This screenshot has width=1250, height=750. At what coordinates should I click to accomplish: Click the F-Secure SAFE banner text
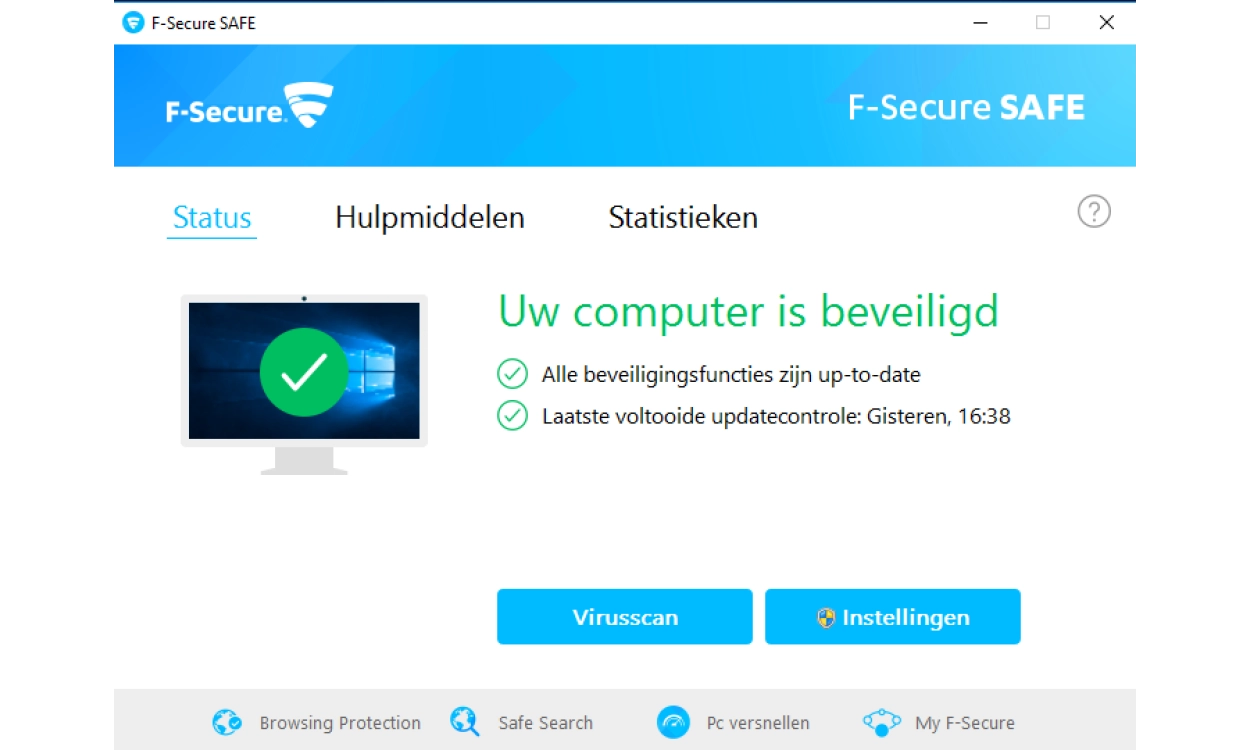pyautogui.click(x=966, y=107)
